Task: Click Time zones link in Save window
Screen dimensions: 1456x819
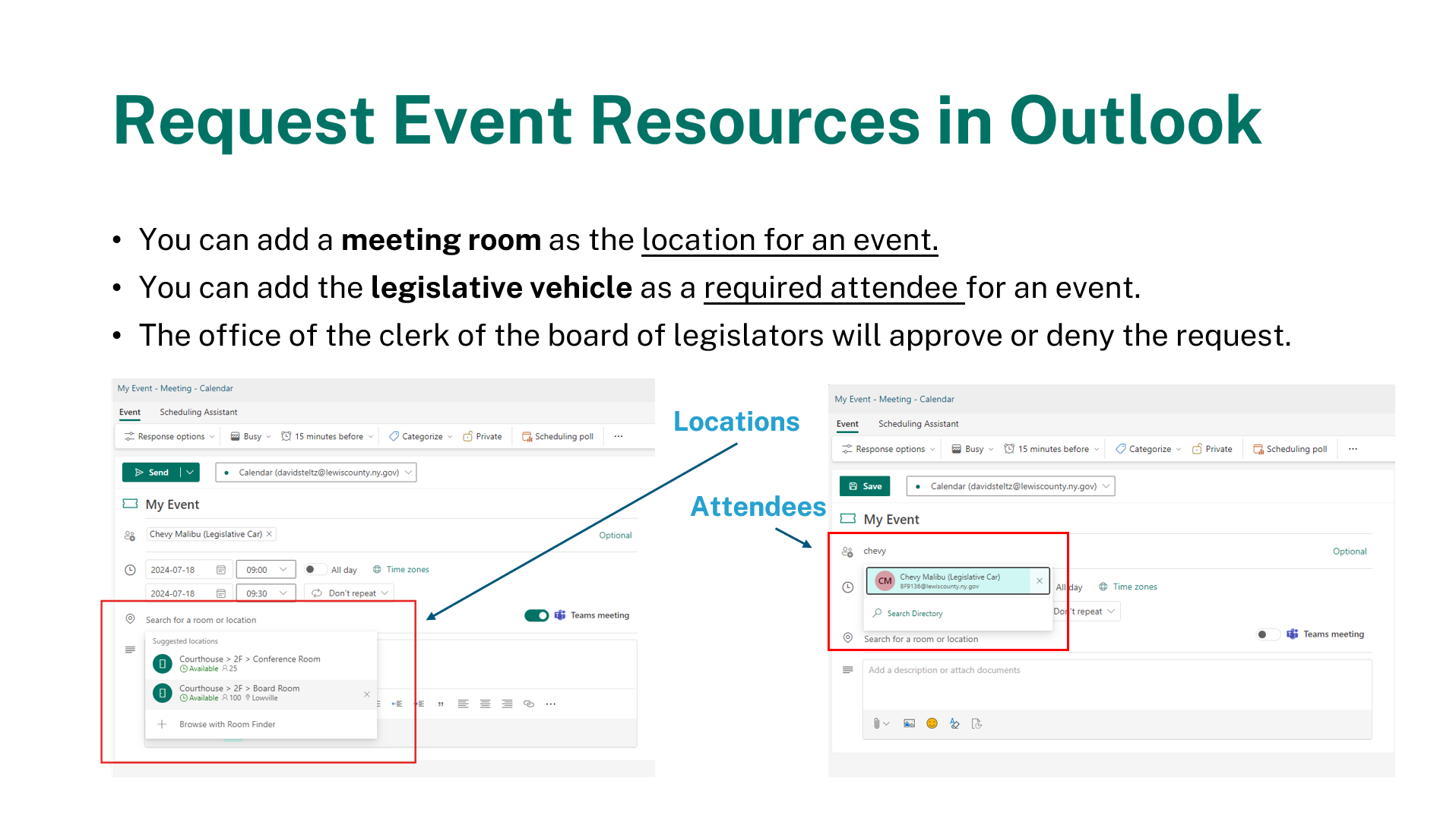Action: coord(1128,587)
